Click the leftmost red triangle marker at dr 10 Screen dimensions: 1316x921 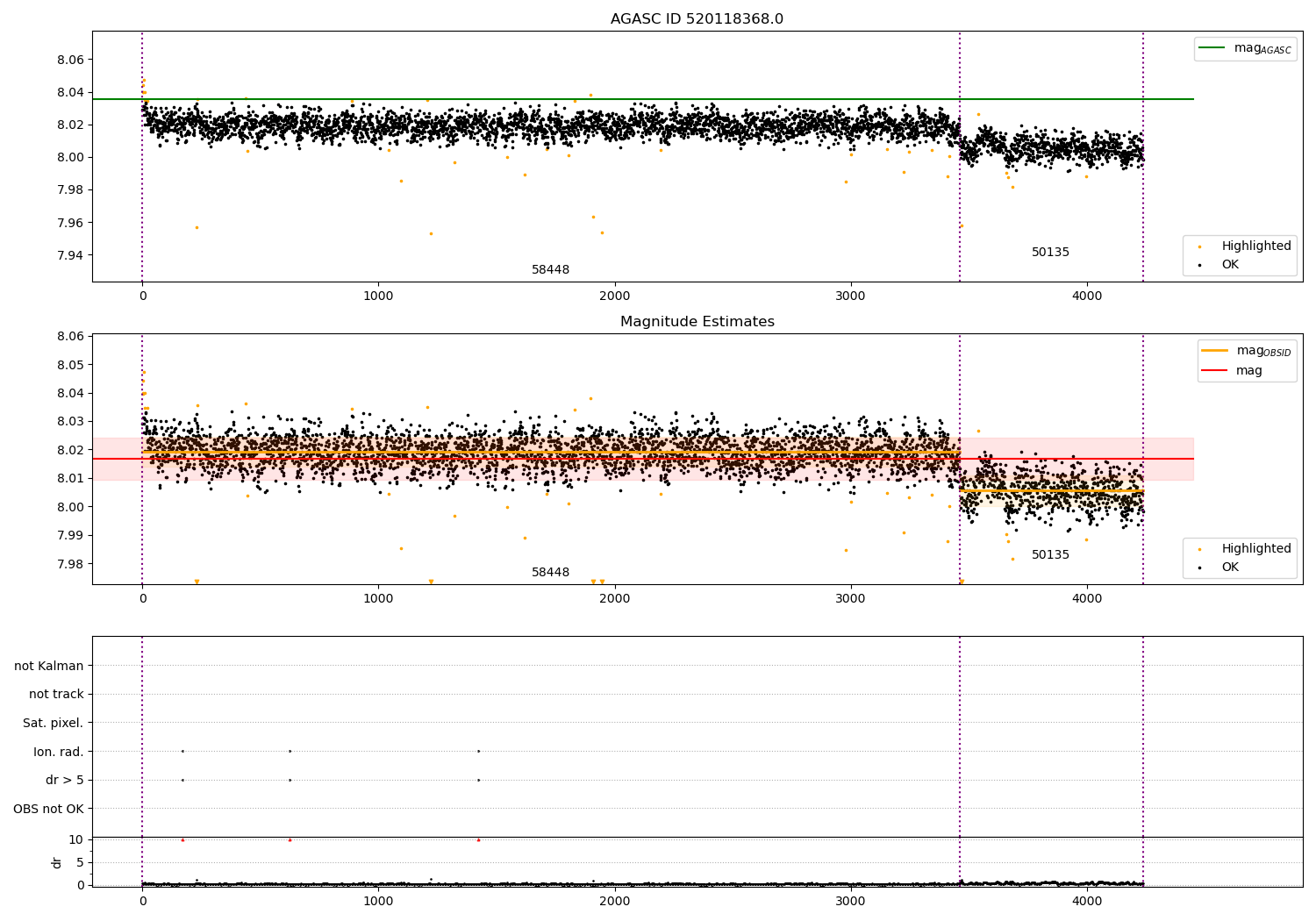(x=182, y=840)
